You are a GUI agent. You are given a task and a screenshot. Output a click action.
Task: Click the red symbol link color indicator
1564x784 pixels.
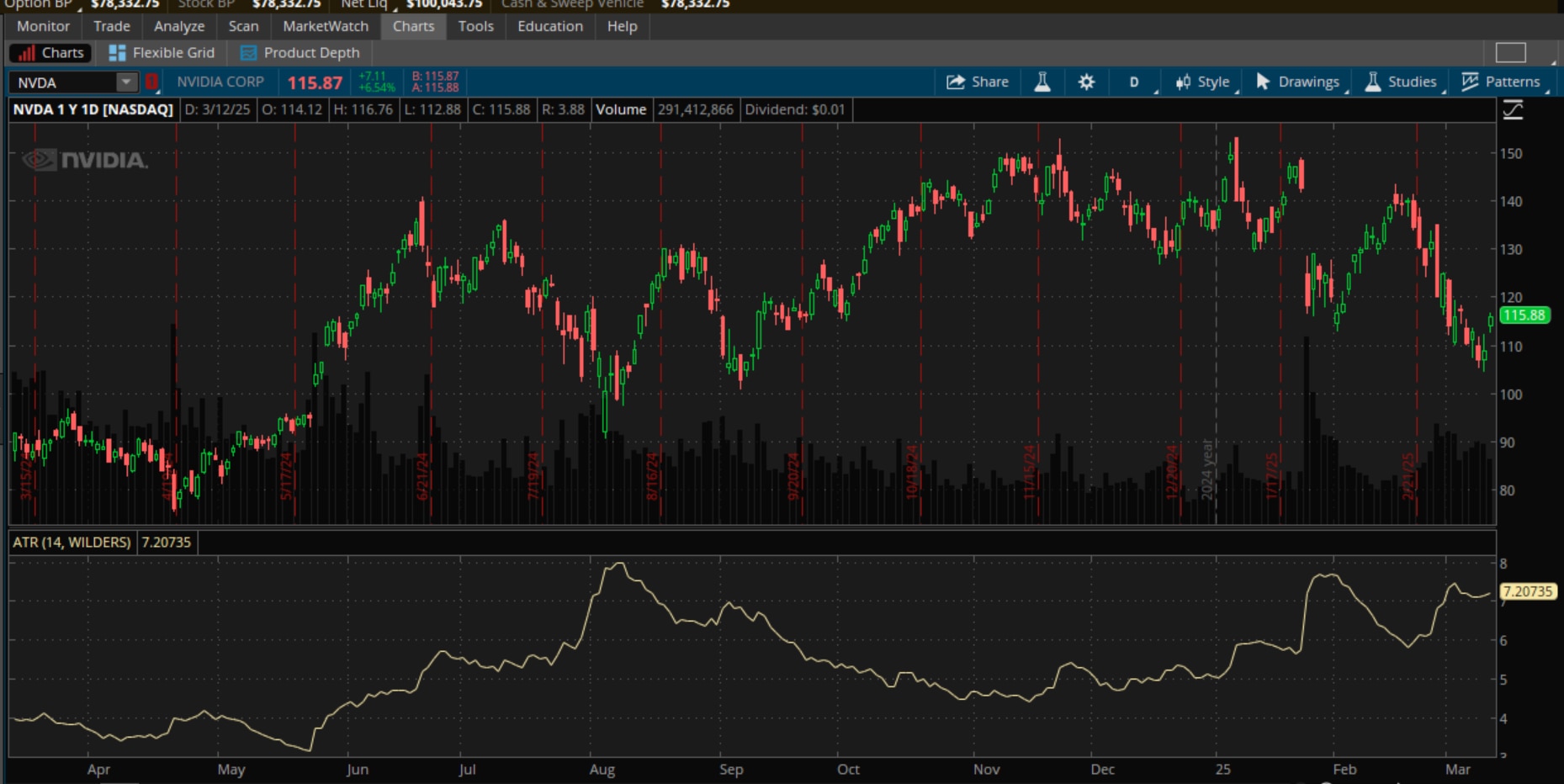click(151, 82)
